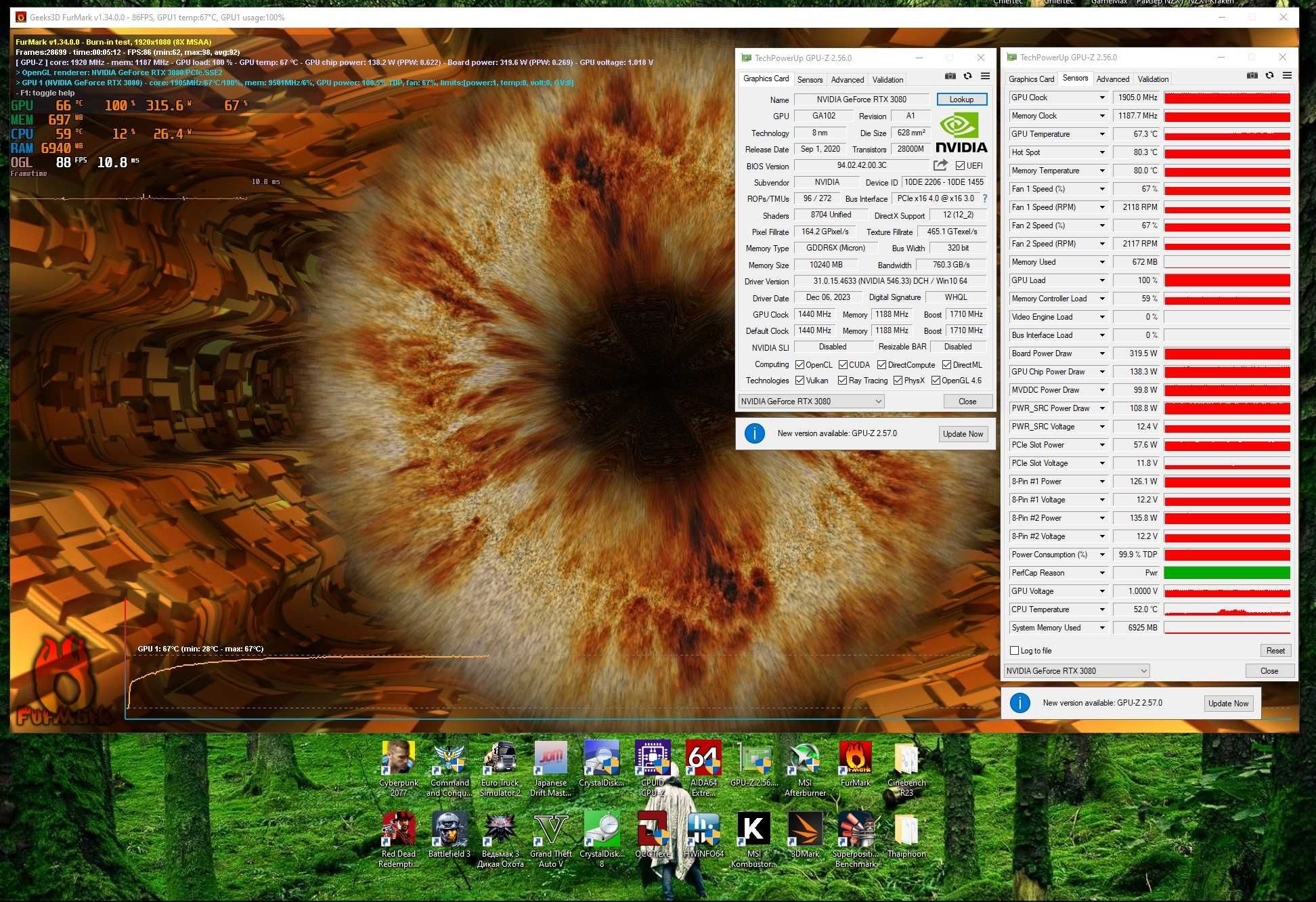Screen dimensions: 1316x902
Task: Click the Lookup button
Action: (x=961, y=100)
